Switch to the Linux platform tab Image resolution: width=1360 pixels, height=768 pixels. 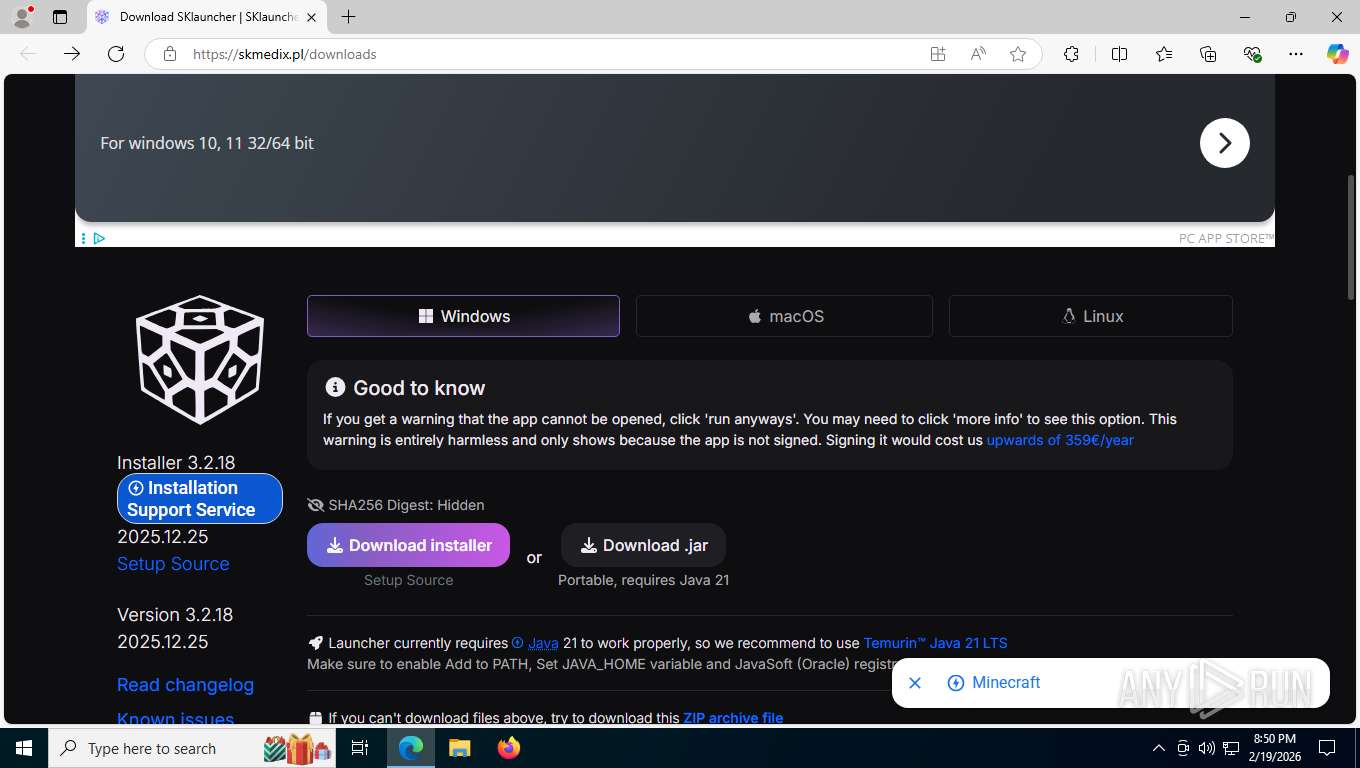tap(1091, 316)
